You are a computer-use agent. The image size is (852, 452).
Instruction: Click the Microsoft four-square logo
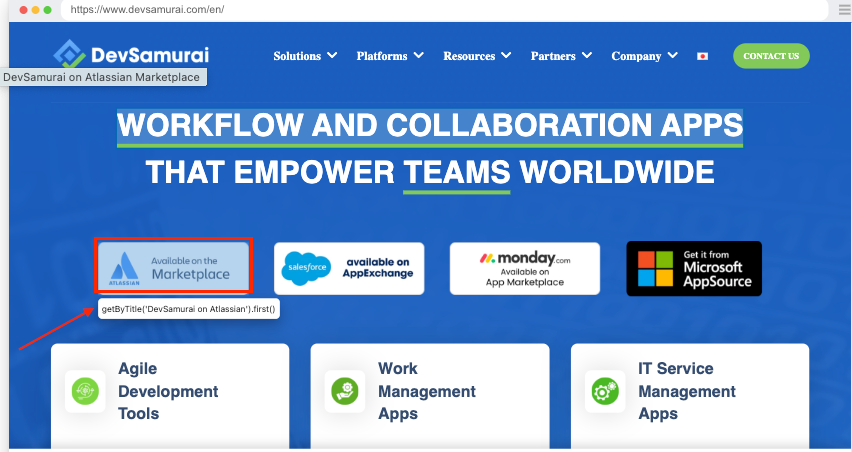click(x=655, y=268)
